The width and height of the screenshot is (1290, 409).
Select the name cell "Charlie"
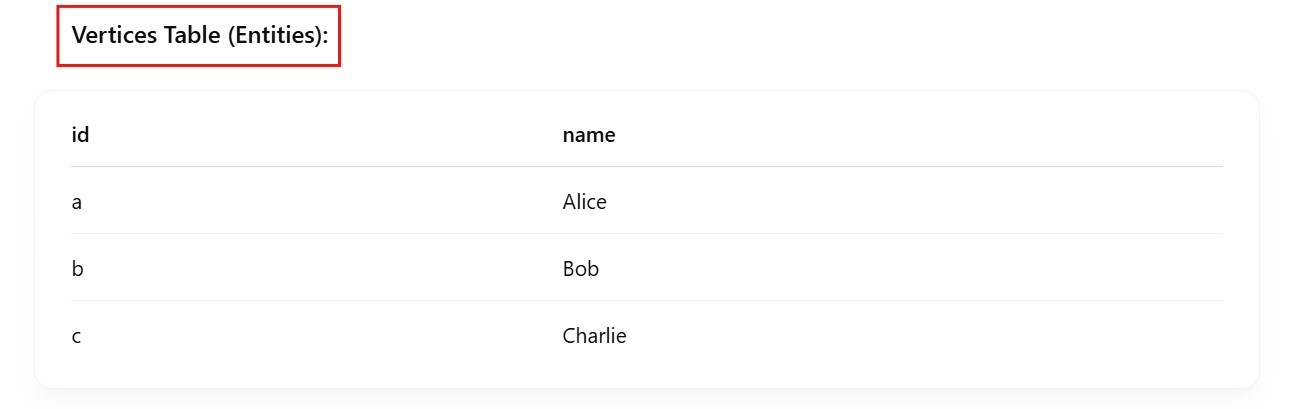tap(594, 336)
